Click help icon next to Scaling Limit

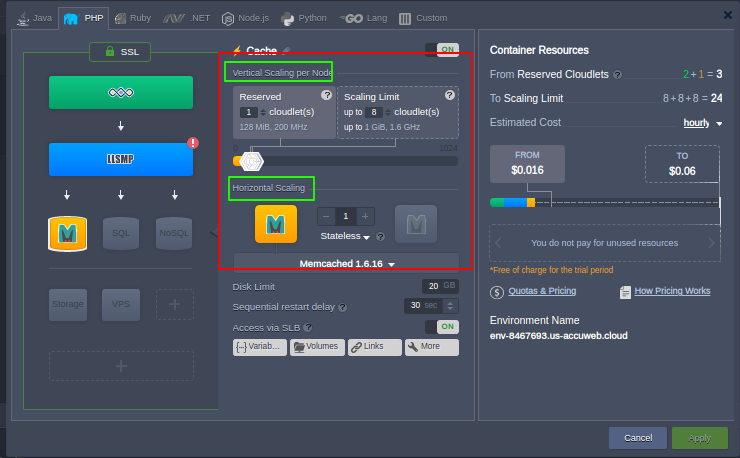(449, 95)
